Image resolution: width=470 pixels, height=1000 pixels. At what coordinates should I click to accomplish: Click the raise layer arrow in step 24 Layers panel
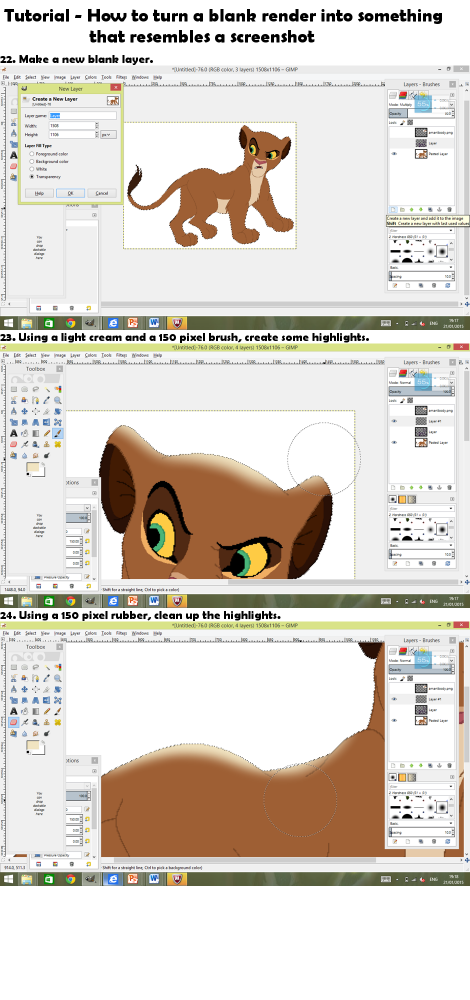click(x=411, y=765)
